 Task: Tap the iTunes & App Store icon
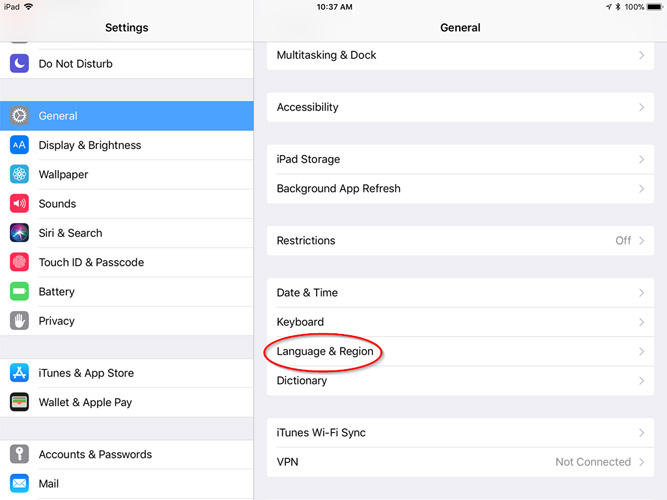point(19,373)
